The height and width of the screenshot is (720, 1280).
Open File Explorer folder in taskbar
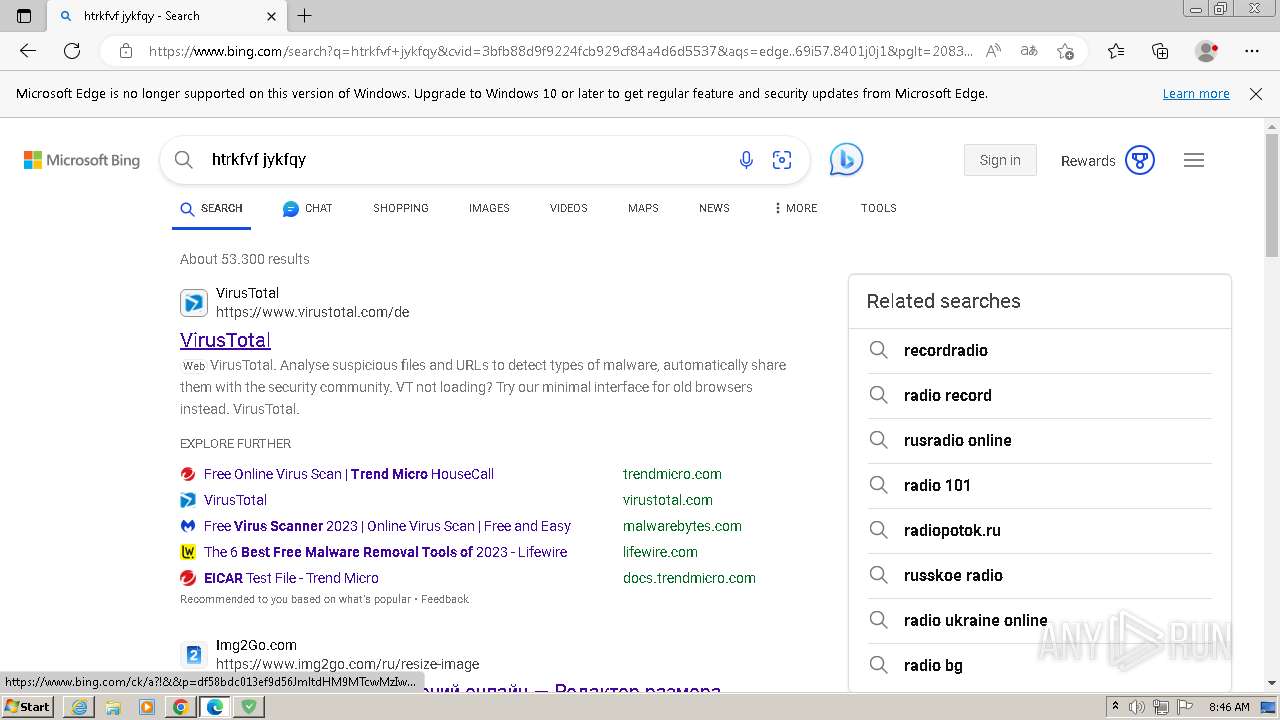tap(113, 707)
